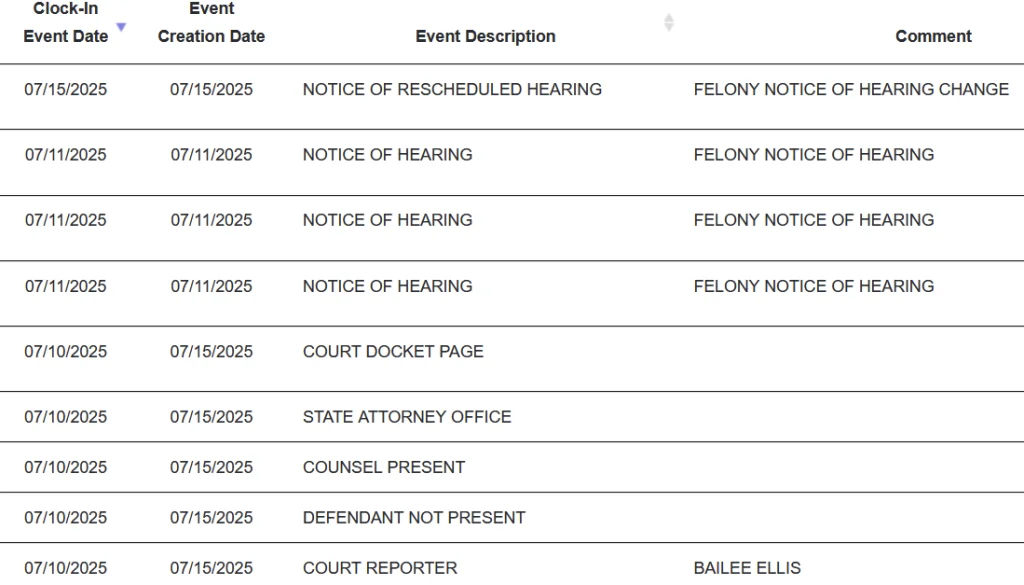Open the COURT DOCKET PAGE entry

[393, 351]
